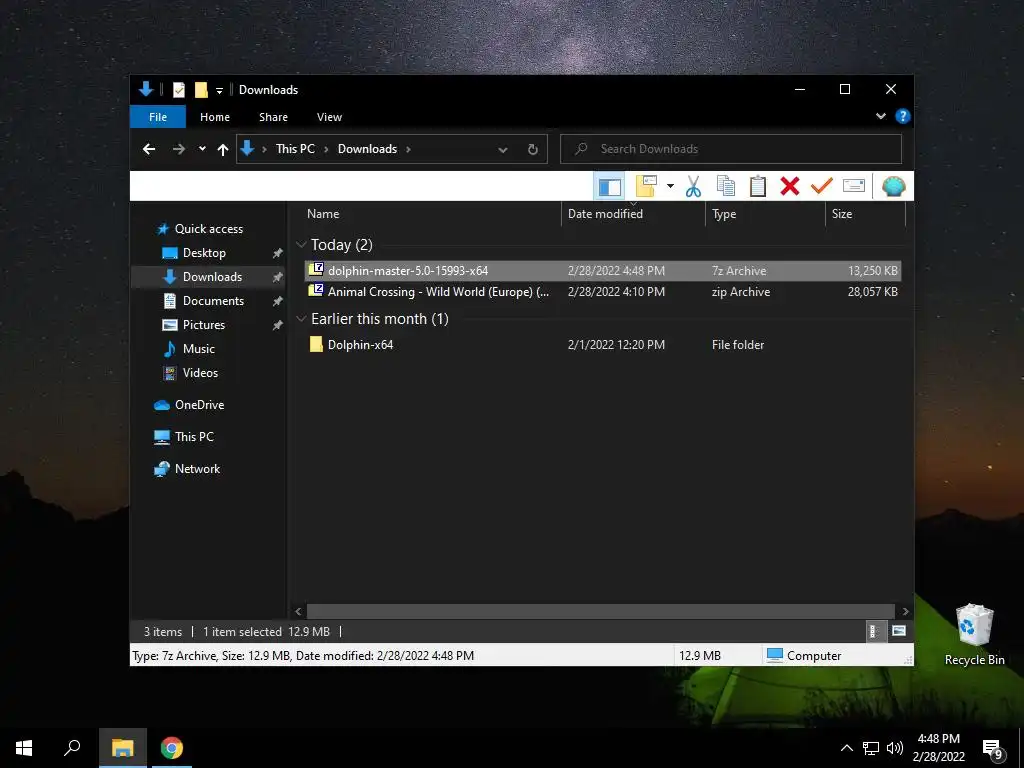Select Quick access in sidebar
Viewport: 1024px width, 768px height.
click(x=208, y=229)
